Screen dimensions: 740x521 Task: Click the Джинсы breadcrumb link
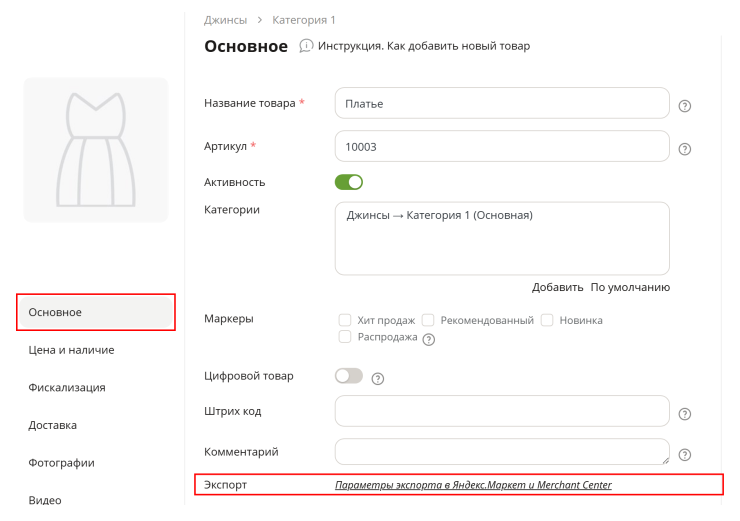pyautogui.click(x=226, y=20)
